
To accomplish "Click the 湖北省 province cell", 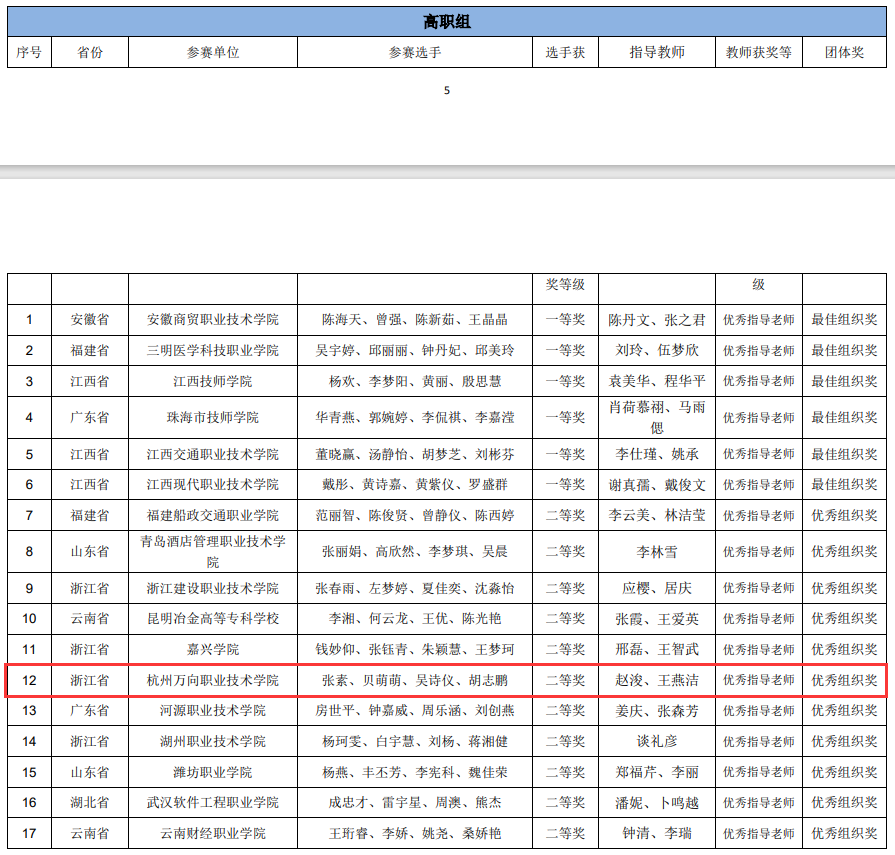I will (90, 803).
